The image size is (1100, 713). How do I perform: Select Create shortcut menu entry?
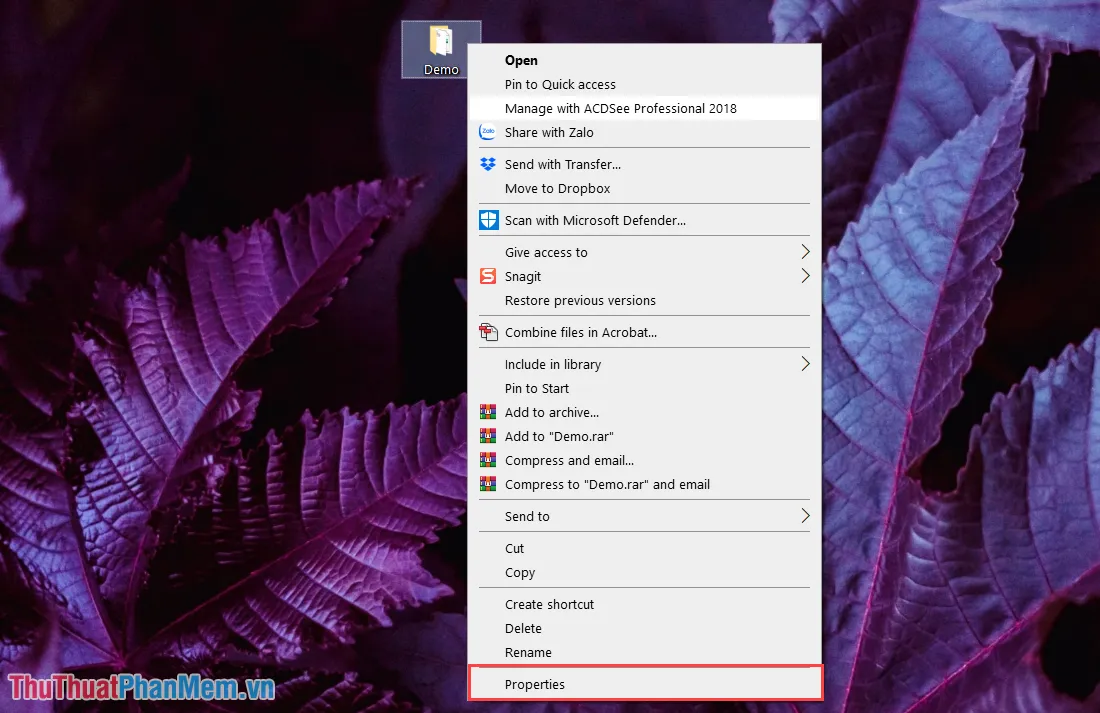(549, 604)
